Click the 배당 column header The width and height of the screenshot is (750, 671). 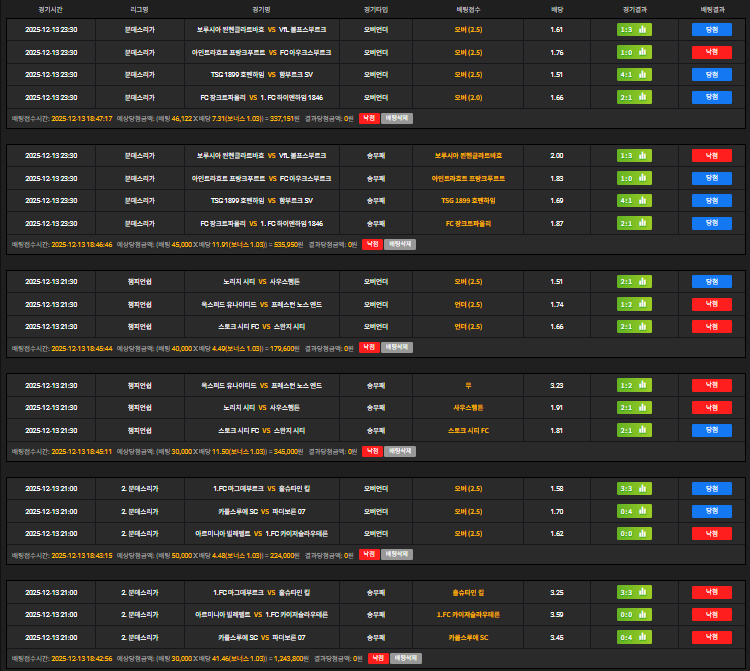tap(557, 8)
